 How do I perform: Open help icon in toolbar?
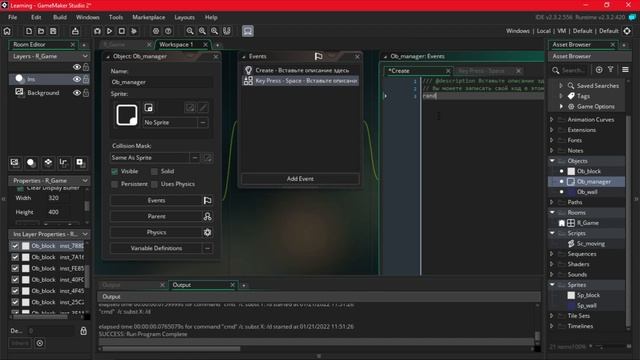coord(168,31)
